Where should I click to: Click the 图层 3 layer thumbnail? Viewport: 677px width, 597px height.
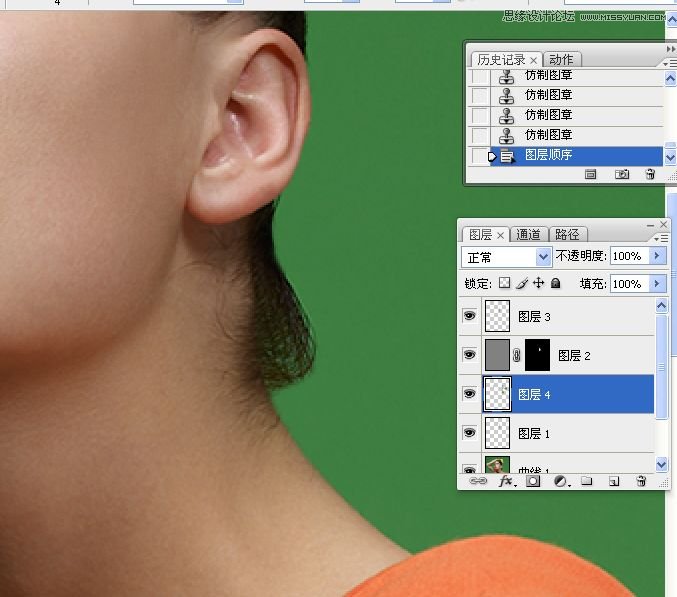497,316
